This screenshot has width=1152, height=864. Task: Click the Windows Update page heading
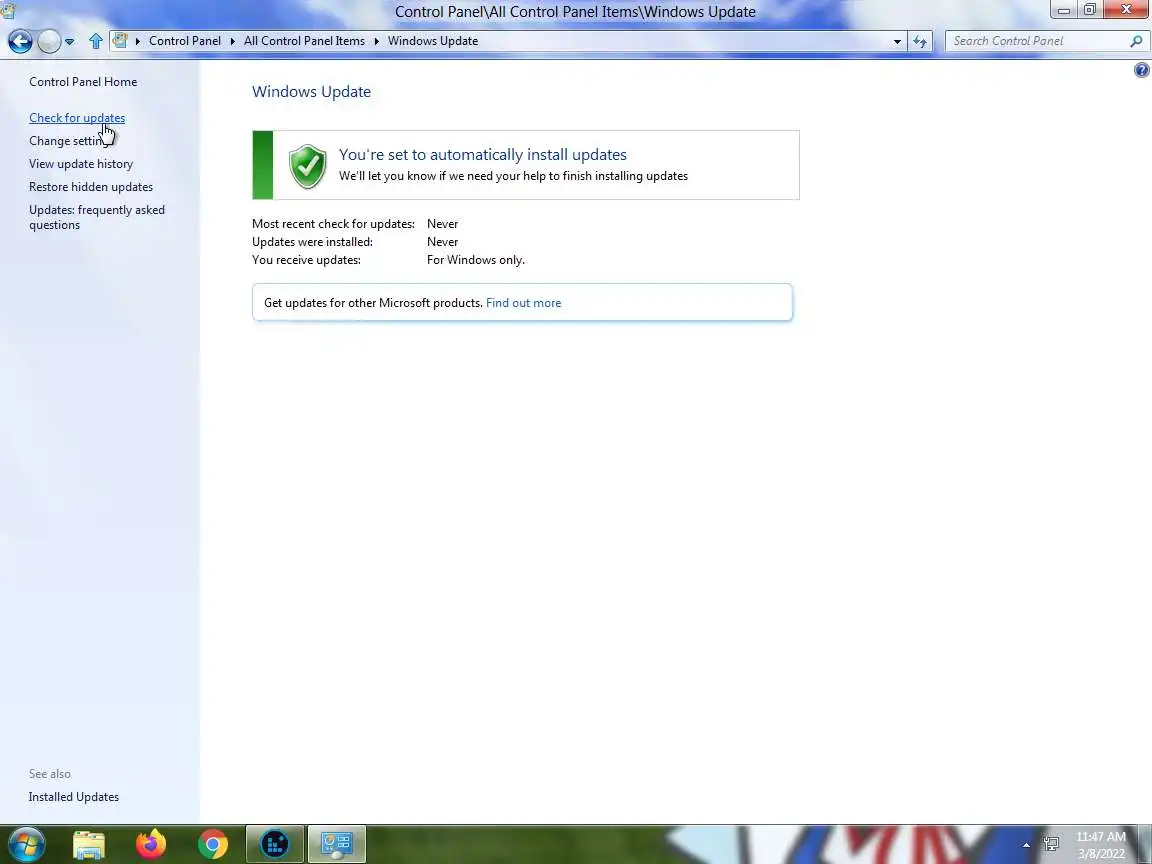coord(312,92)
